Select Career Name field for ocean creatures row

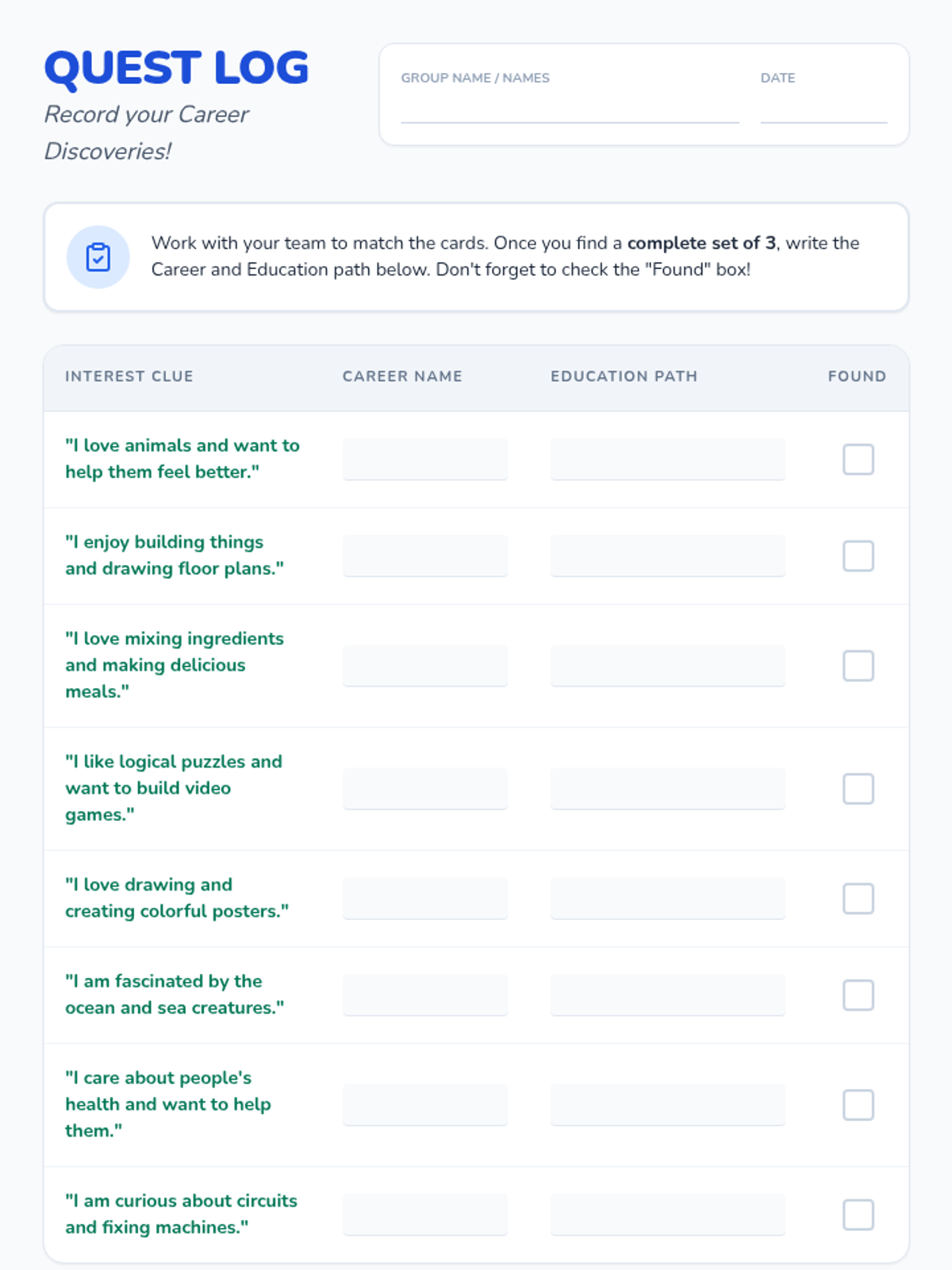425,995
